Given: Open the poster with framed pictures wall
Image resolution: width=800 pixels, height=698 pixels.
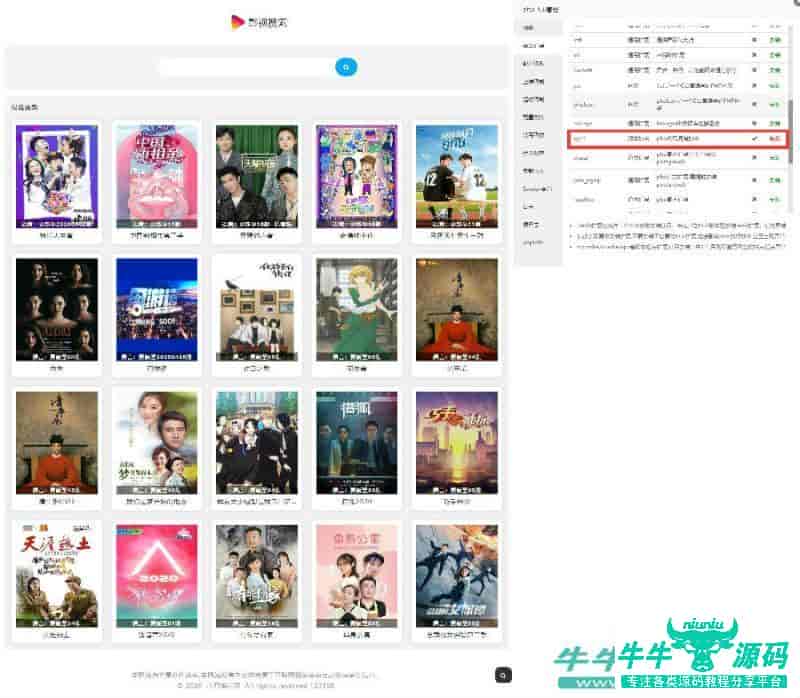Looking at the screenshot, I should tap(257, 310).
